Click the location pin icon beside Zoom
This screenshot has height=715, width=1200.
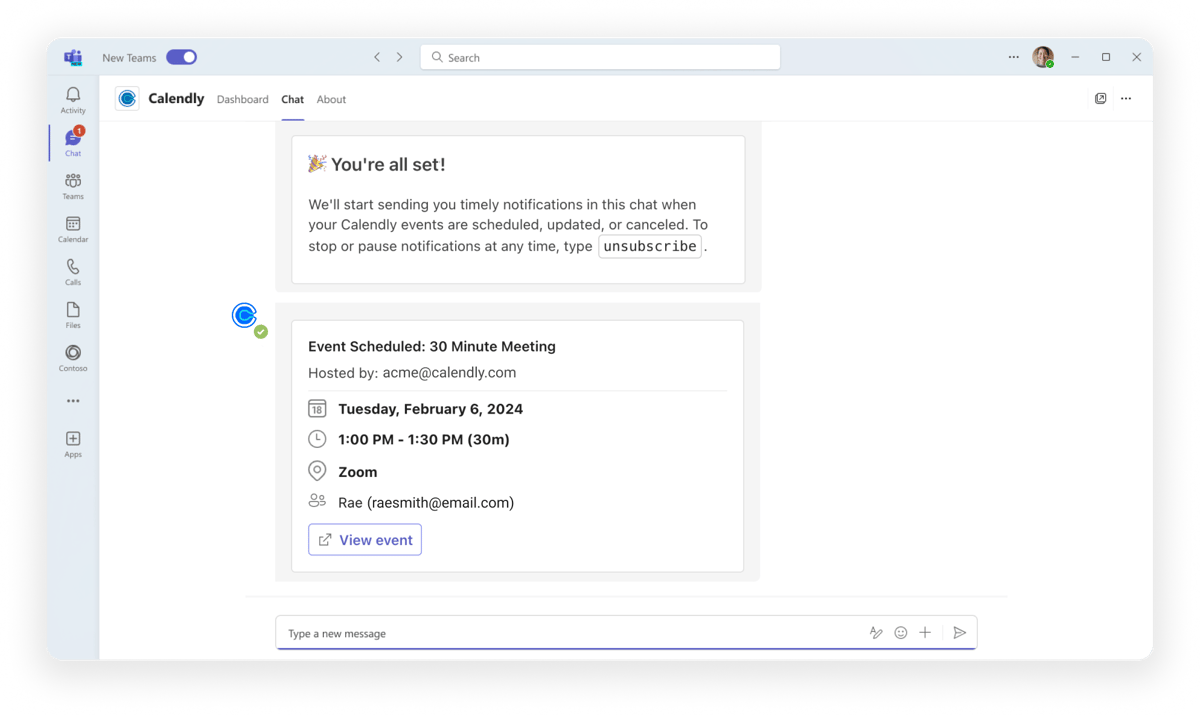point(317,470)
